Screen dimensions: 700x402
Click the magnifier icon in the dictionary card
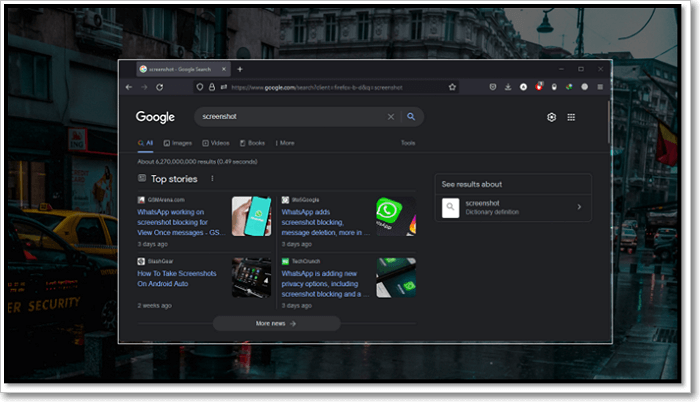(450, 208)
